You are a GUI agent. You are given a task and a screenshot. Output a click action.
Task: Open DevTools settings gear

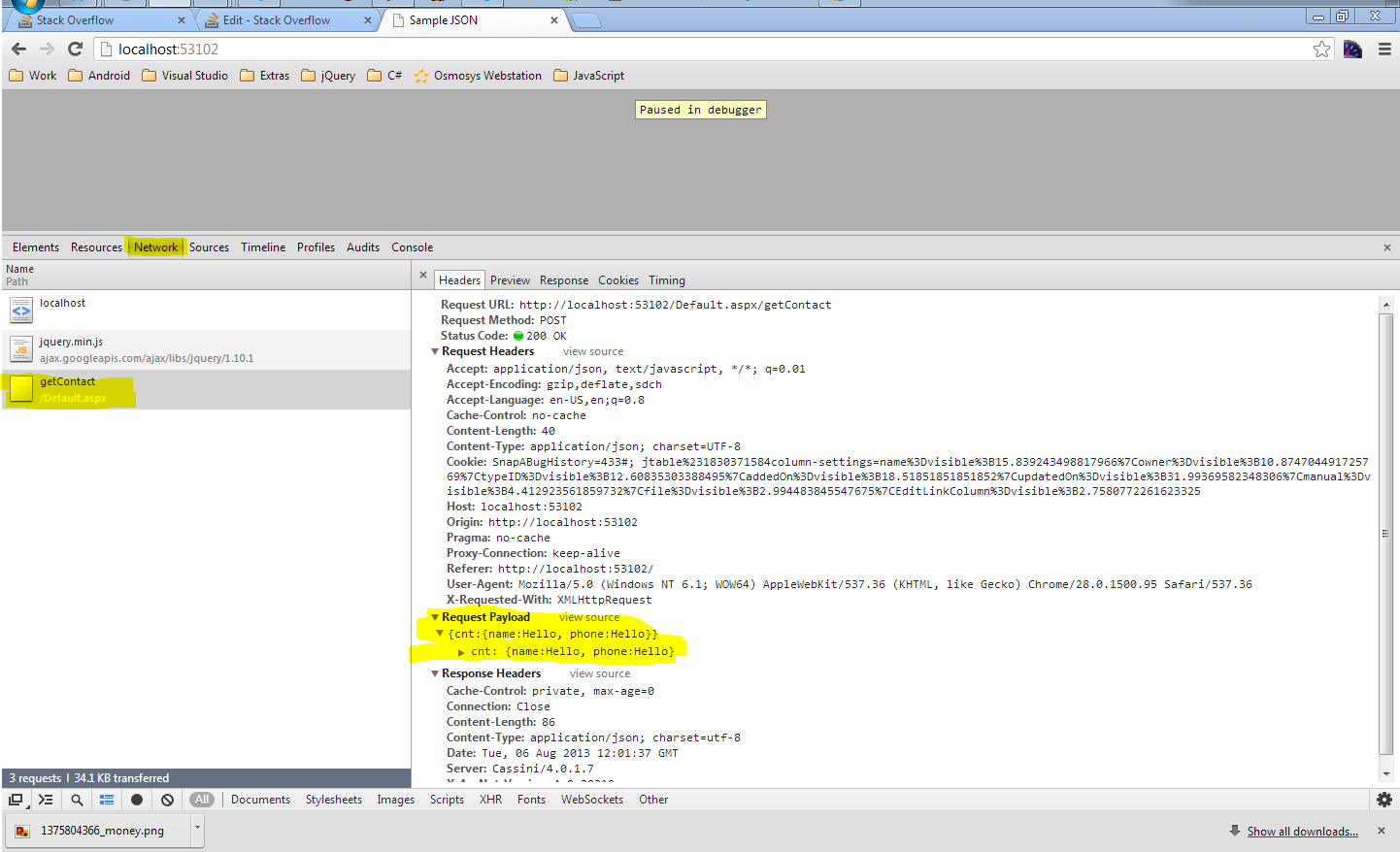1384,800
